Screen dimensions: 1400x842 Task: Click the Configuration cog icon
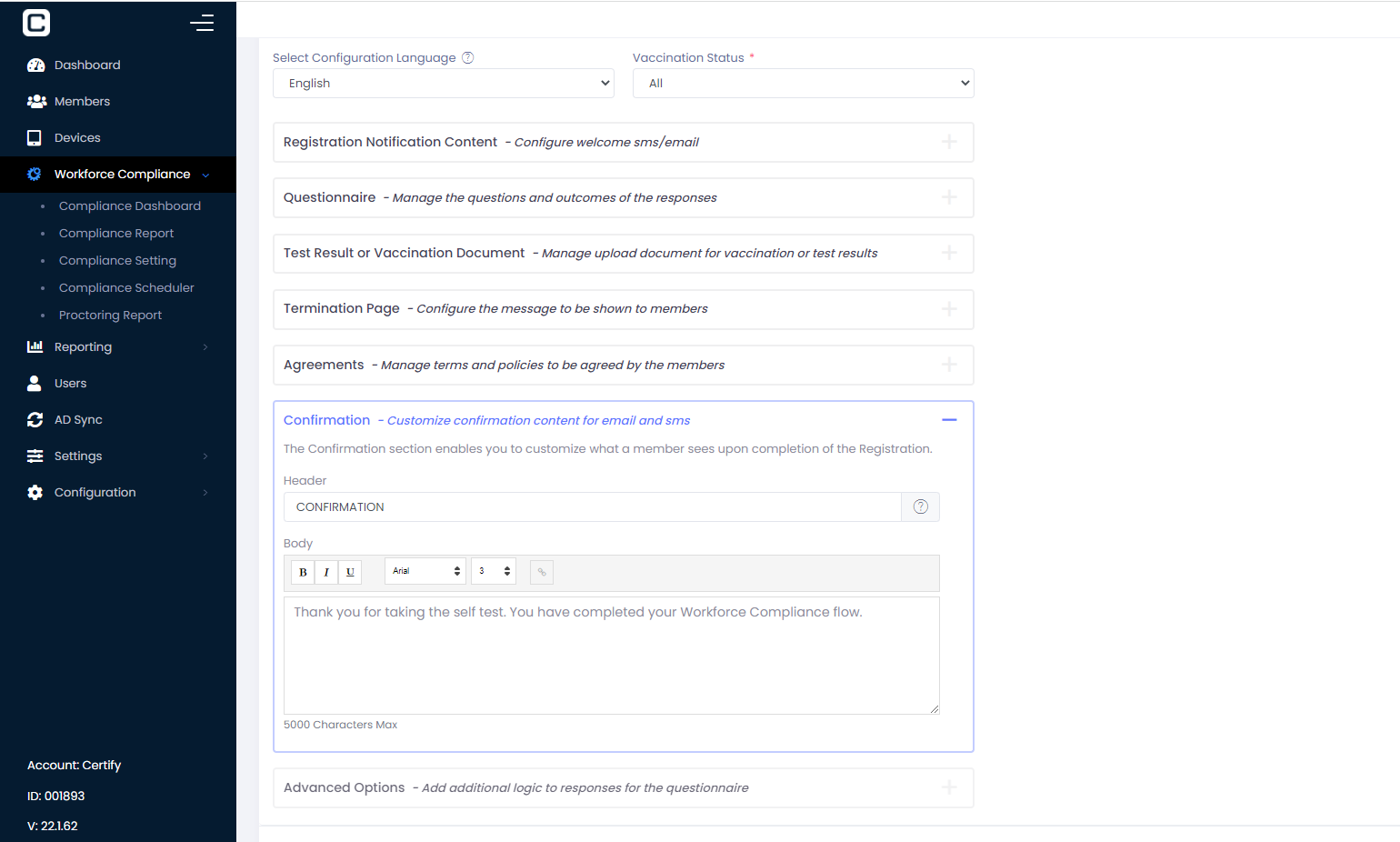click(x=35, y=492)
